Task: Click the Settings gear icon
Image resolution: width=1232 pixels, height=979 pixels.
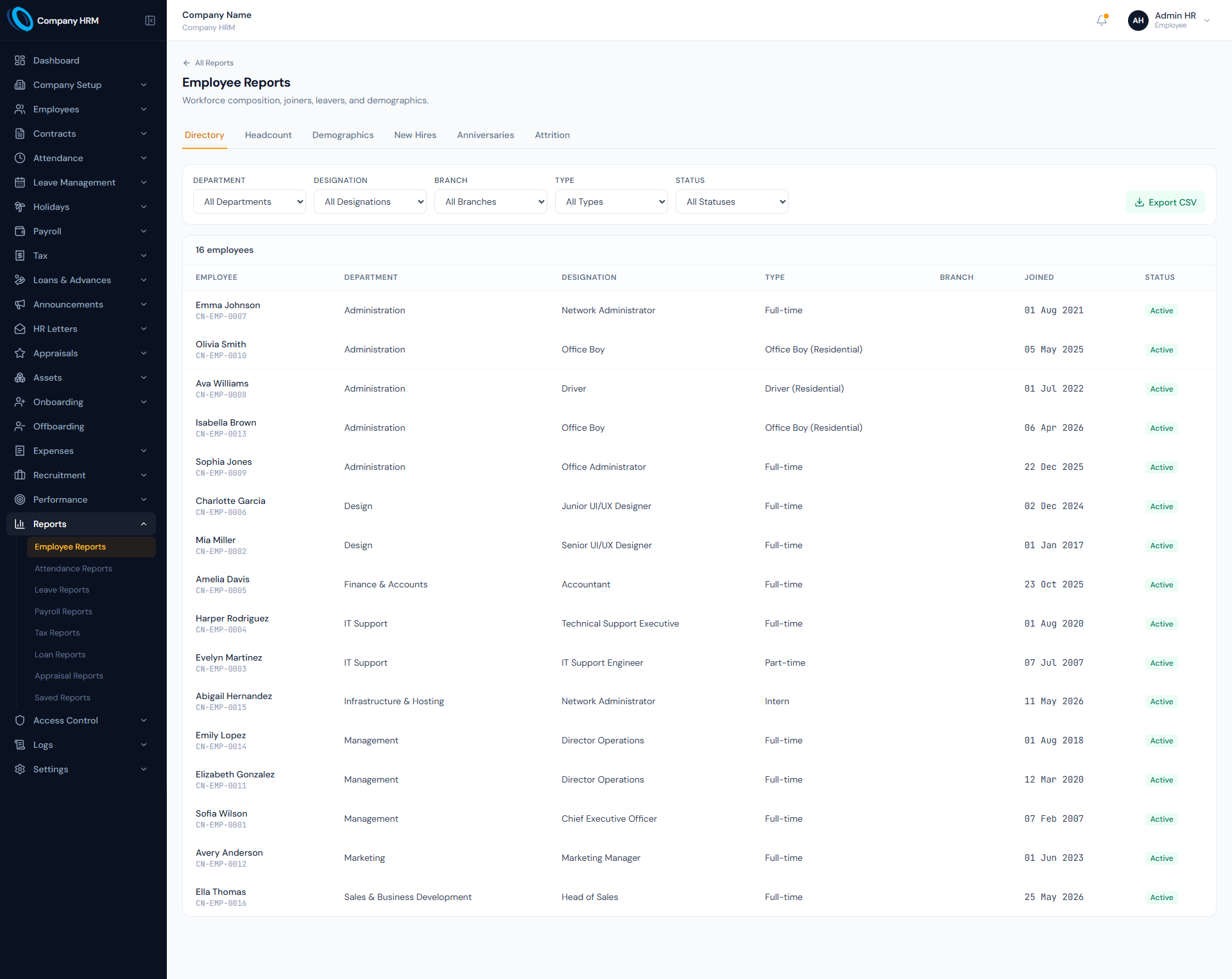Action: click(x=20, y=769)
